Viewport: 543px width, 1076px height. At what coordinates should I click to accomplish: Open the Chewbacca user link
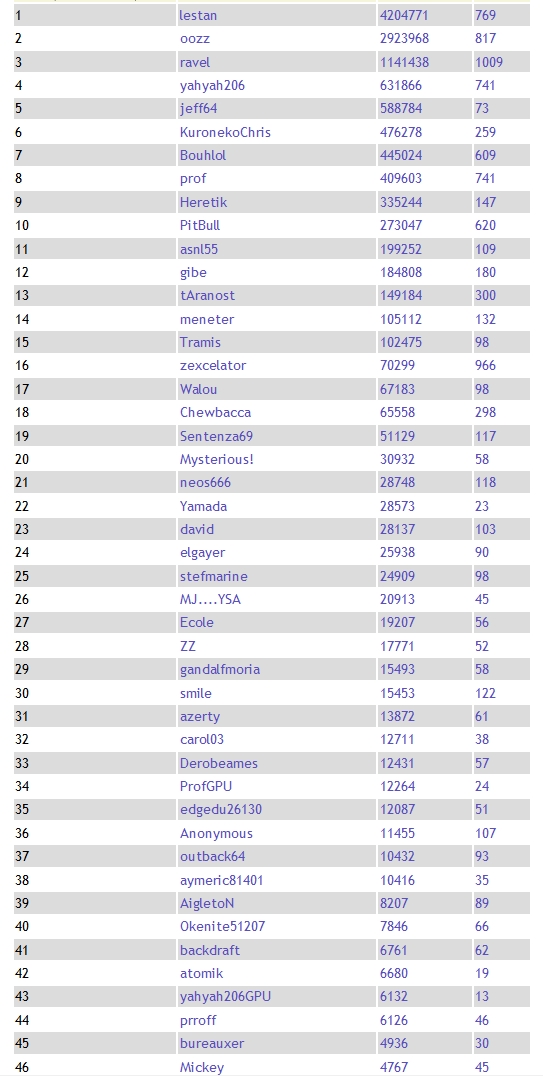coord(216,412)
